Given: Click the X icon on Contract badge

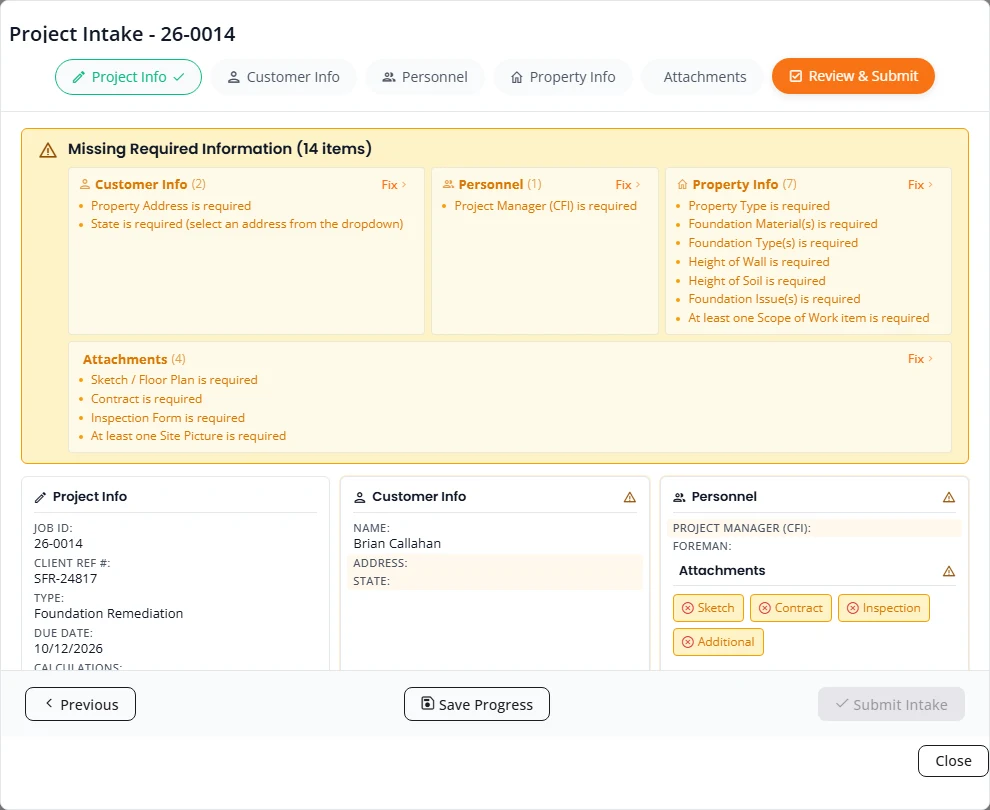Looking at the screenshot, I should 765,608.
